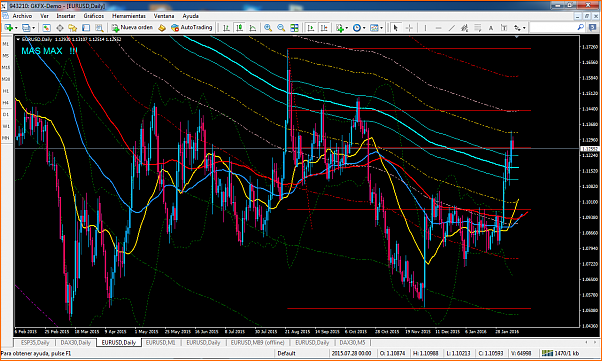Switch to the EURUSD,MB9 (offline) tab

pyautogui.click(x=258, y=342)
